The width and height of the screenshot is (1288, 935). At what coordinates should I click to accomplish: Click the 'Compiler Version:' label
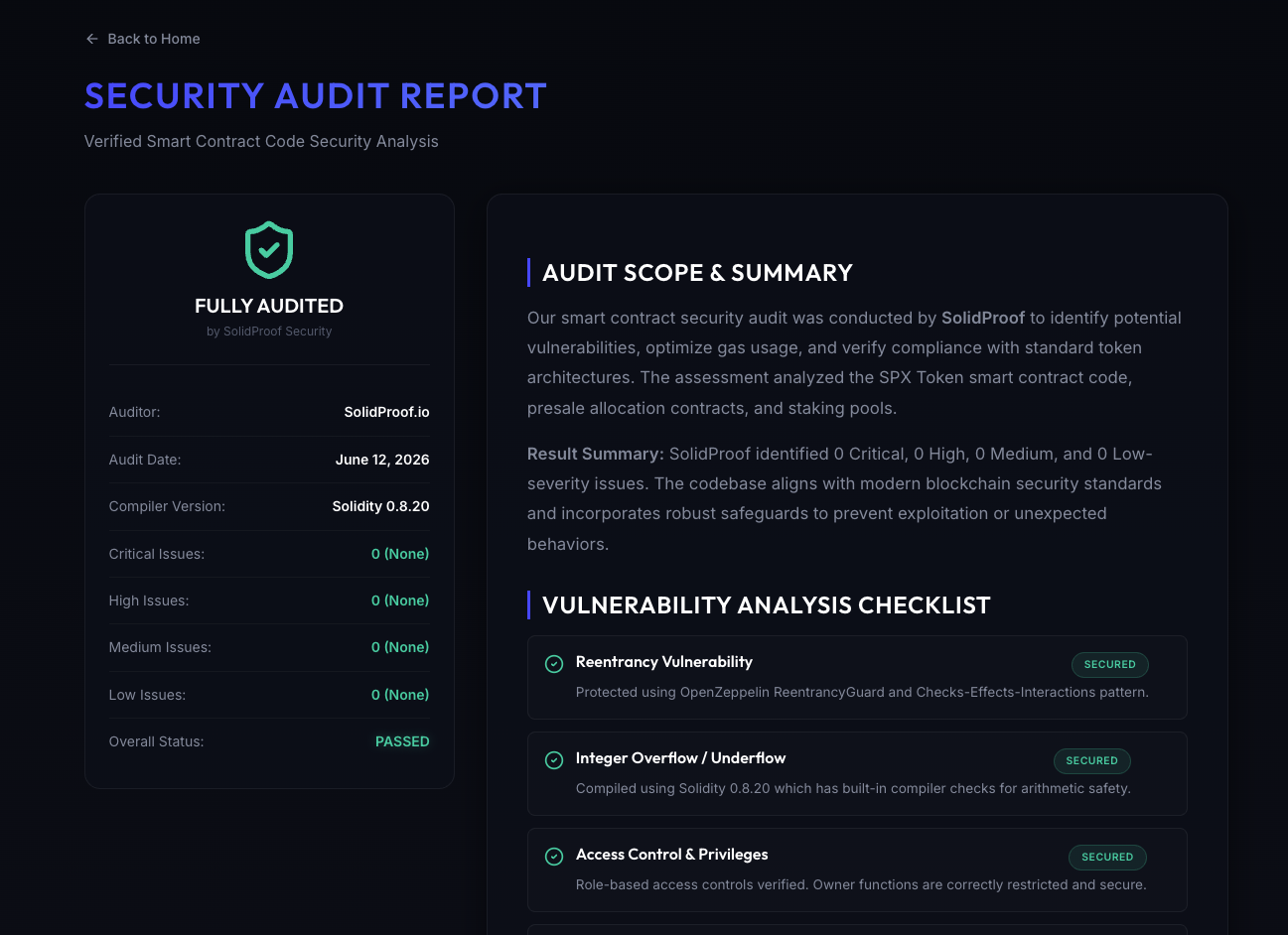pyautogui.click(x=167, y=506)
